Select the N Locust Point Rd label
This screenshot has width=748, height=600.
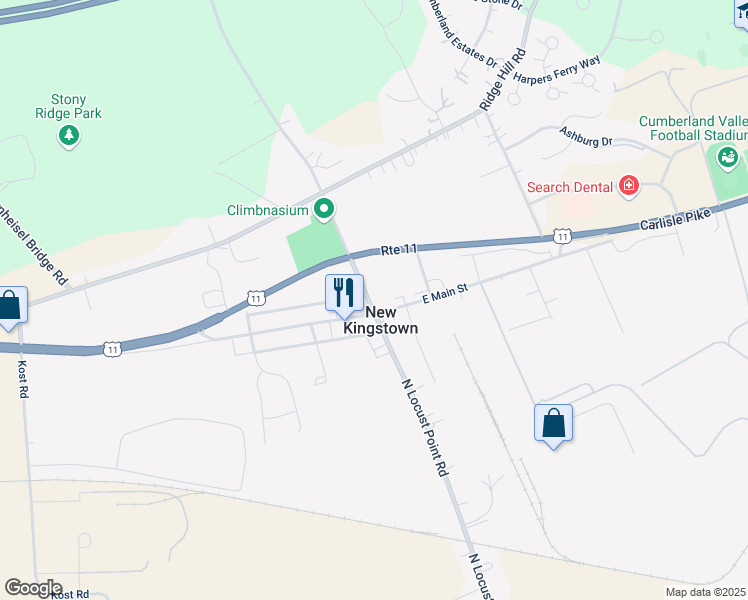click(426, 428)
